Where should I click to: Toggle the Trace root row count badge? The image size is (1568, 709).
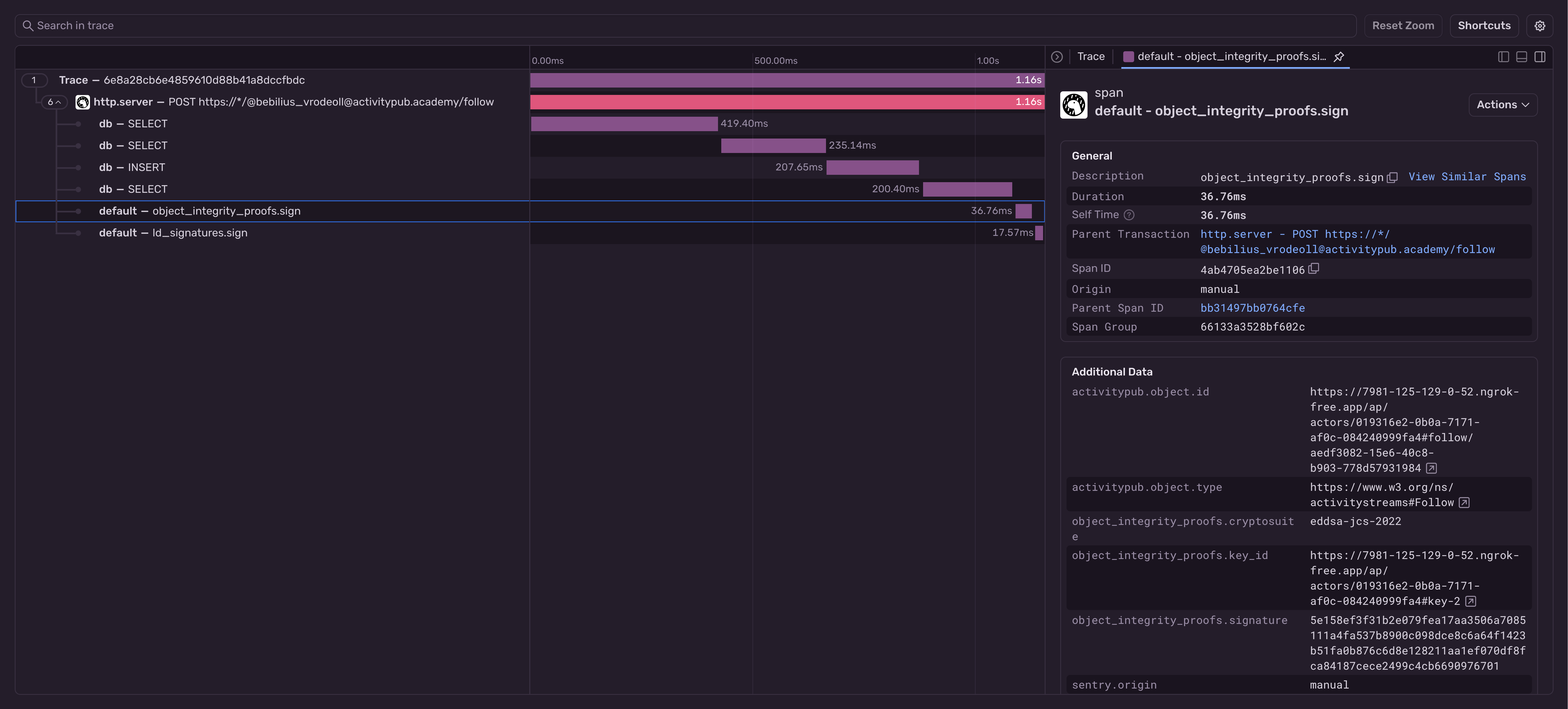34,80
